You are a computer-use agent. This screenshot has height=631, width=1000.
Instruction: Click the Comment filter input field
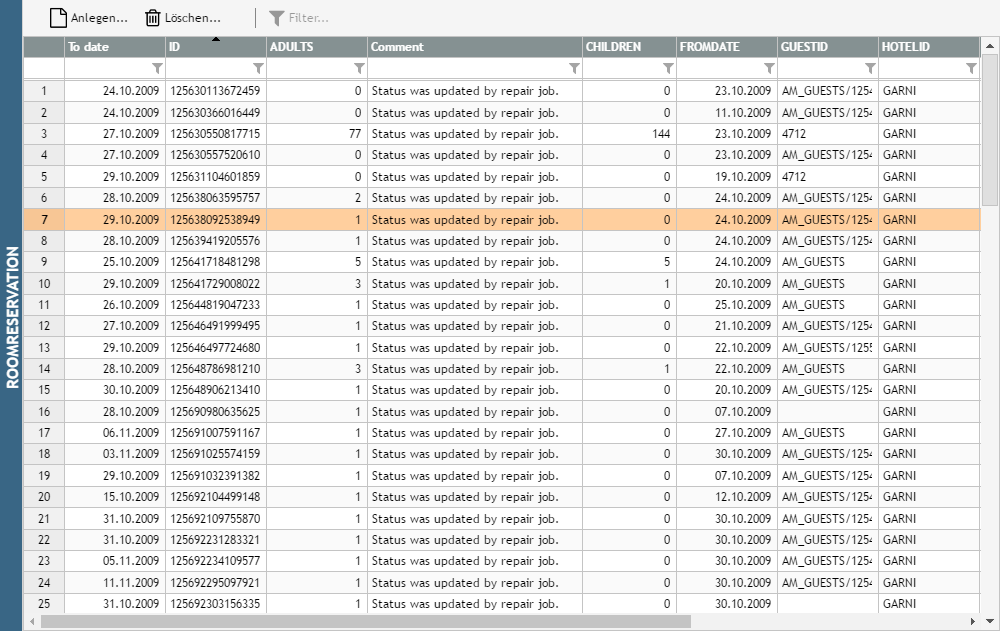466,68
